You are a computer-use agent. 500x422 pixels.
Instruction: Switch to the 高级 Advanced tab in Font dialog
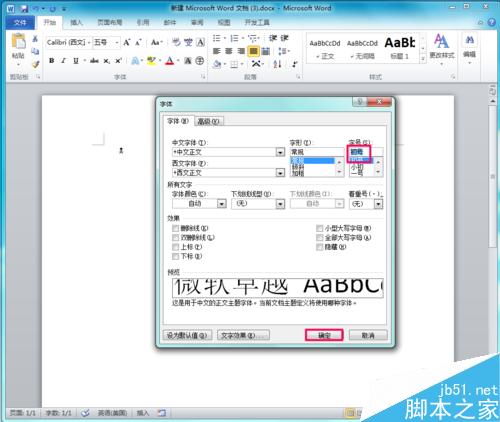tap(208, 121)
